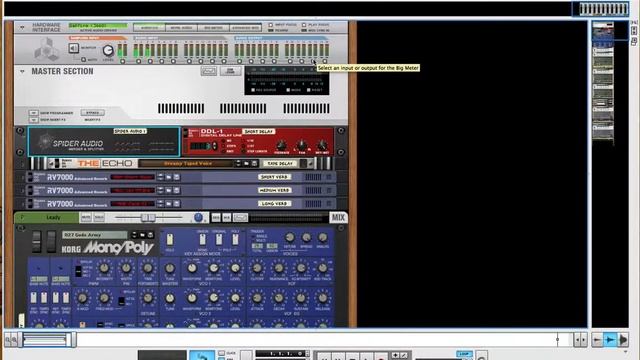This screenshot has width=640, height=360.
Task: Click the Bypass button in Master Section
Action: tap(93, 113)
